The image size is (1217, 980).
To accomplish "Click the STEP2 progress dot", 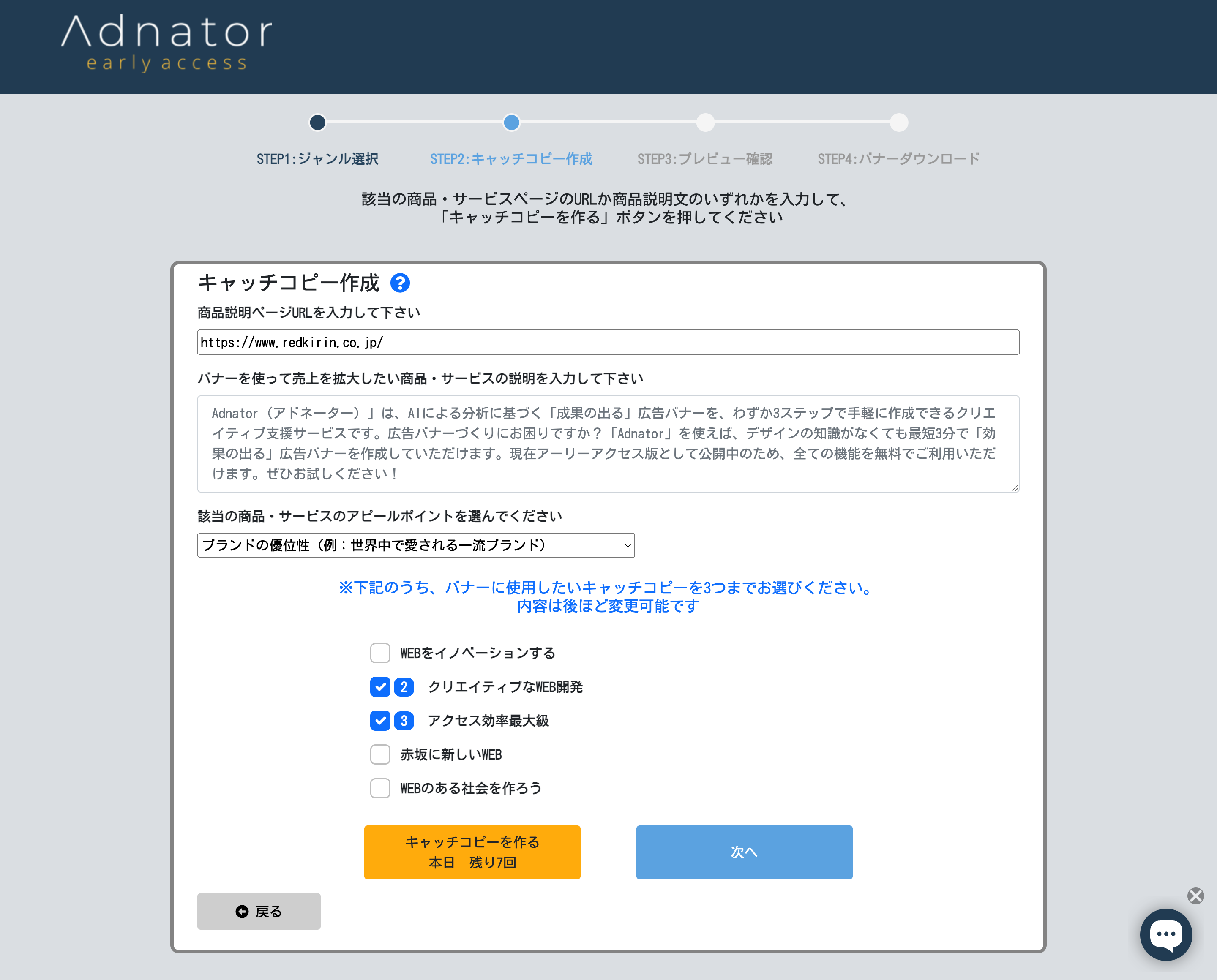I will tap(512, 122).
